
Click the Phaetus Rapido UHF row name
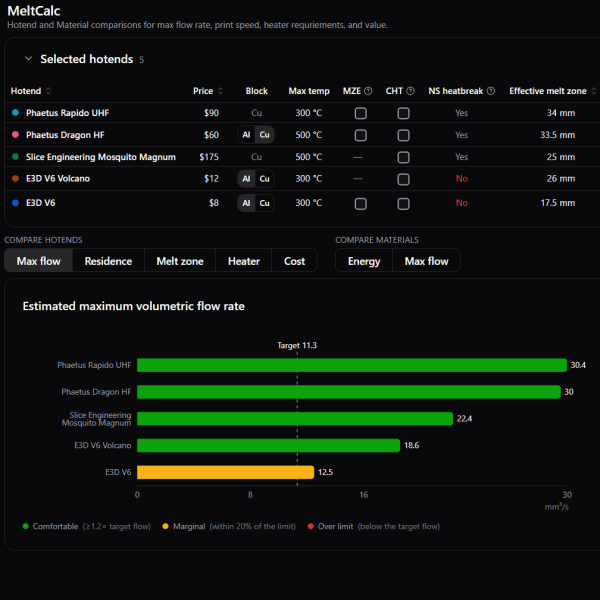(x=67, y=113)
